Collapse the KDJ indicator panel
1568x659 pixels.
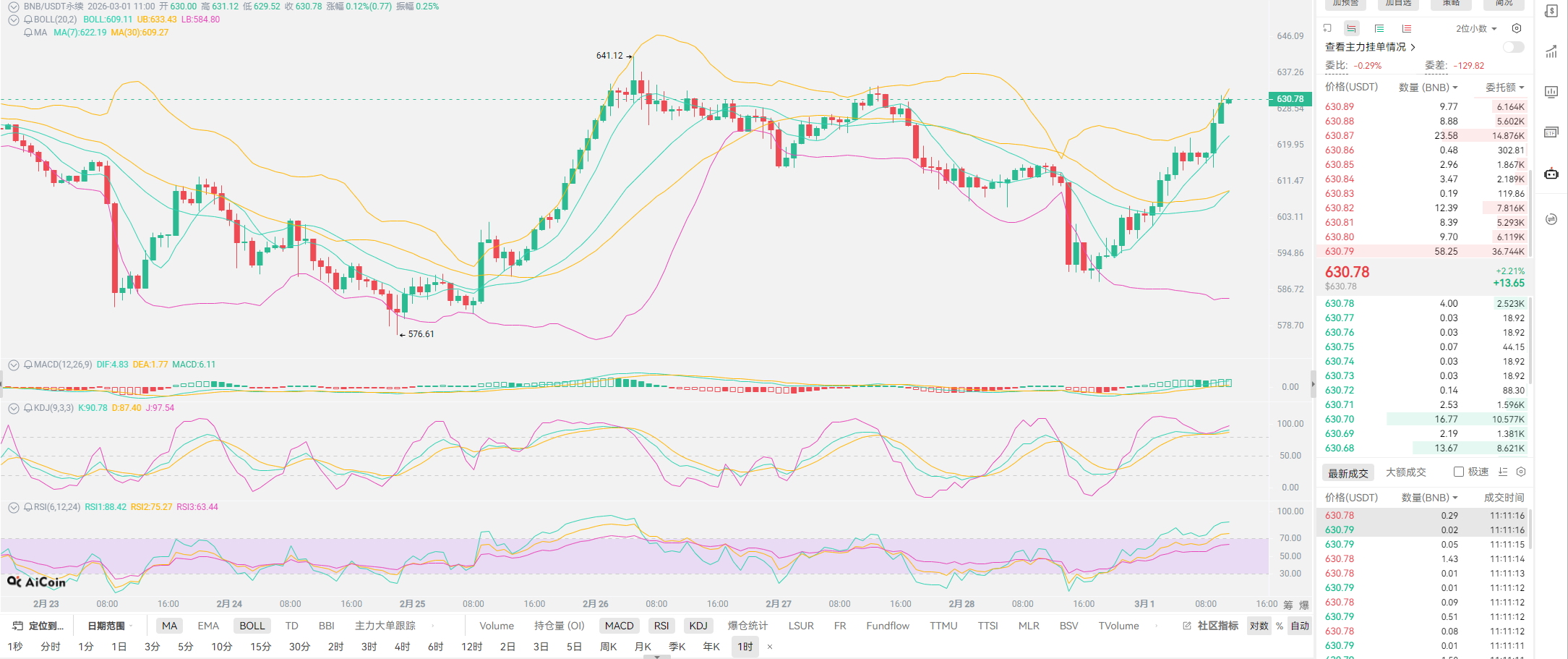(x=13, y=408)
